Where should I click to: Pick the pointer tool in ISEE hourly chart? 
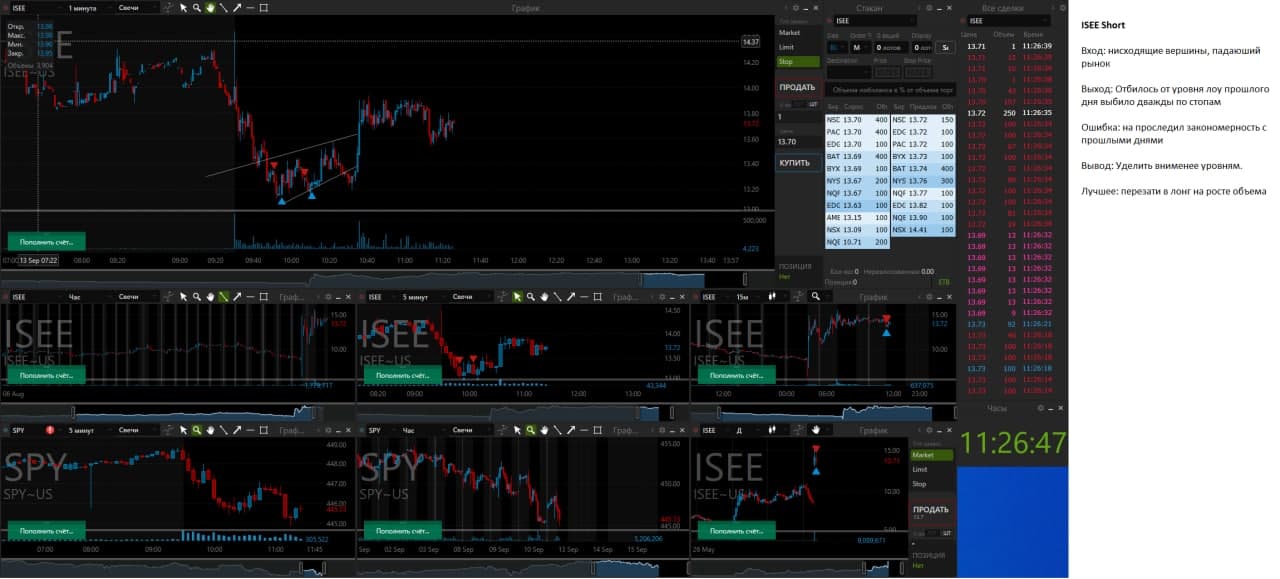(183, 297)
